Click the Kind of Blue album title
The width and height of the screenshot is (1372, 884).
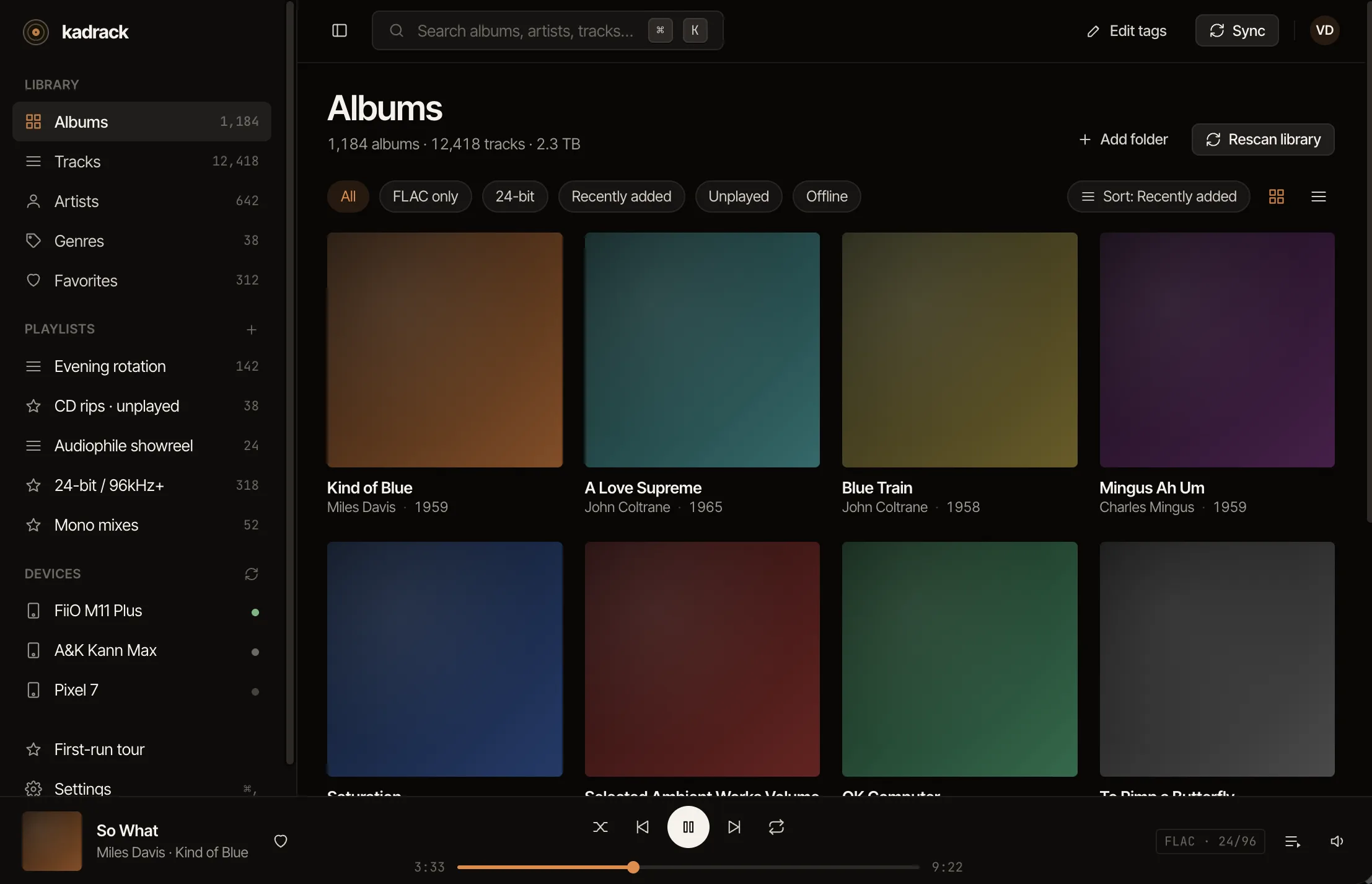[x=369, y=488]
